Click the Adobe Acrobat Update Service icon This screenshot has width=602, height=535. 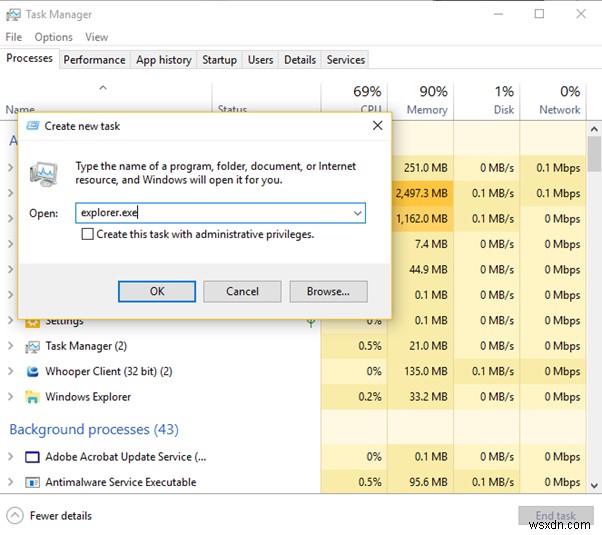[32, 457]
